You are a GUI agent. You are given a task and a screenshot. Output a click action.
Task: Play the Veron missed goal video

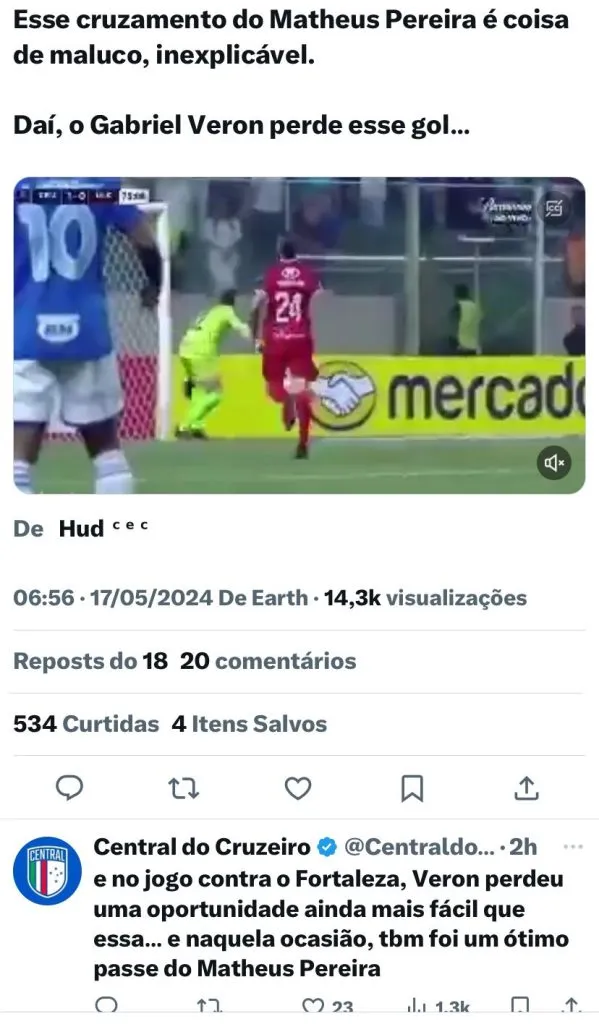click(x=299, y=335)
